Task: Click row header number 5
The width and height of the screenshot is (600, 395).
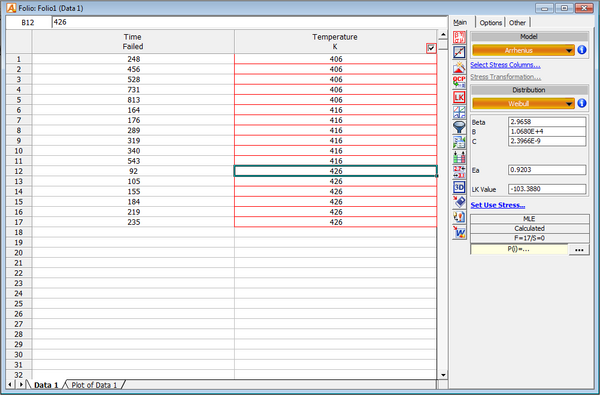Action: (19, 100)
